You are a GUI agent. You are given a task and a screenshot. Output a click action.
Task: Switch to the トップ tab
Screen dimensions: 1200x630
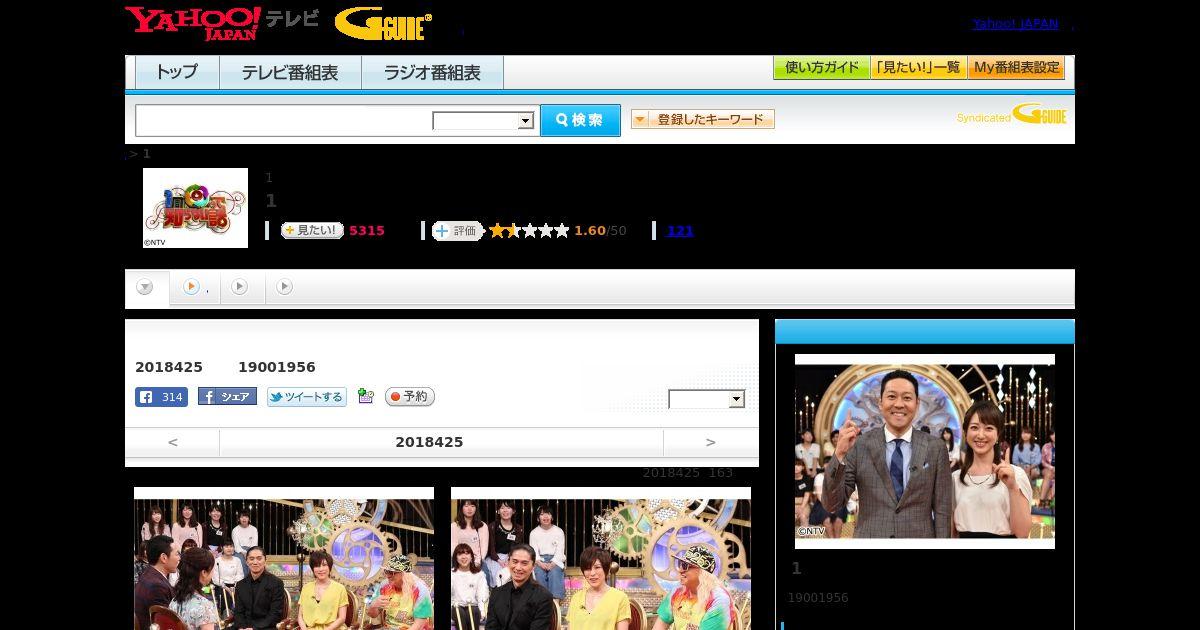(x=176, y=73)
